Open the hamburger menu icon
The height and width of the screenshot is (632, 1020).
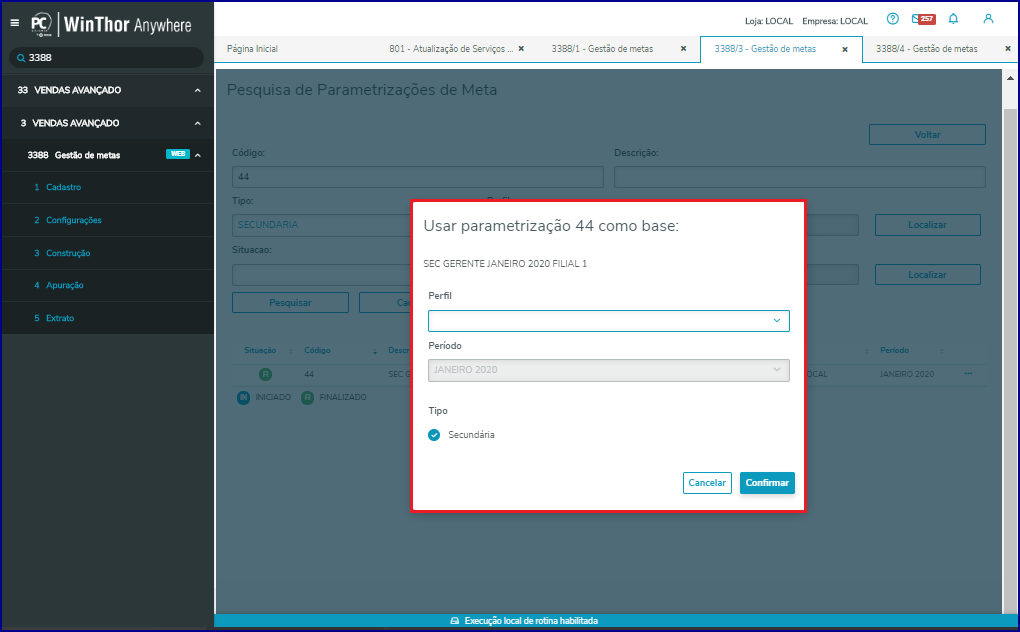14,23
